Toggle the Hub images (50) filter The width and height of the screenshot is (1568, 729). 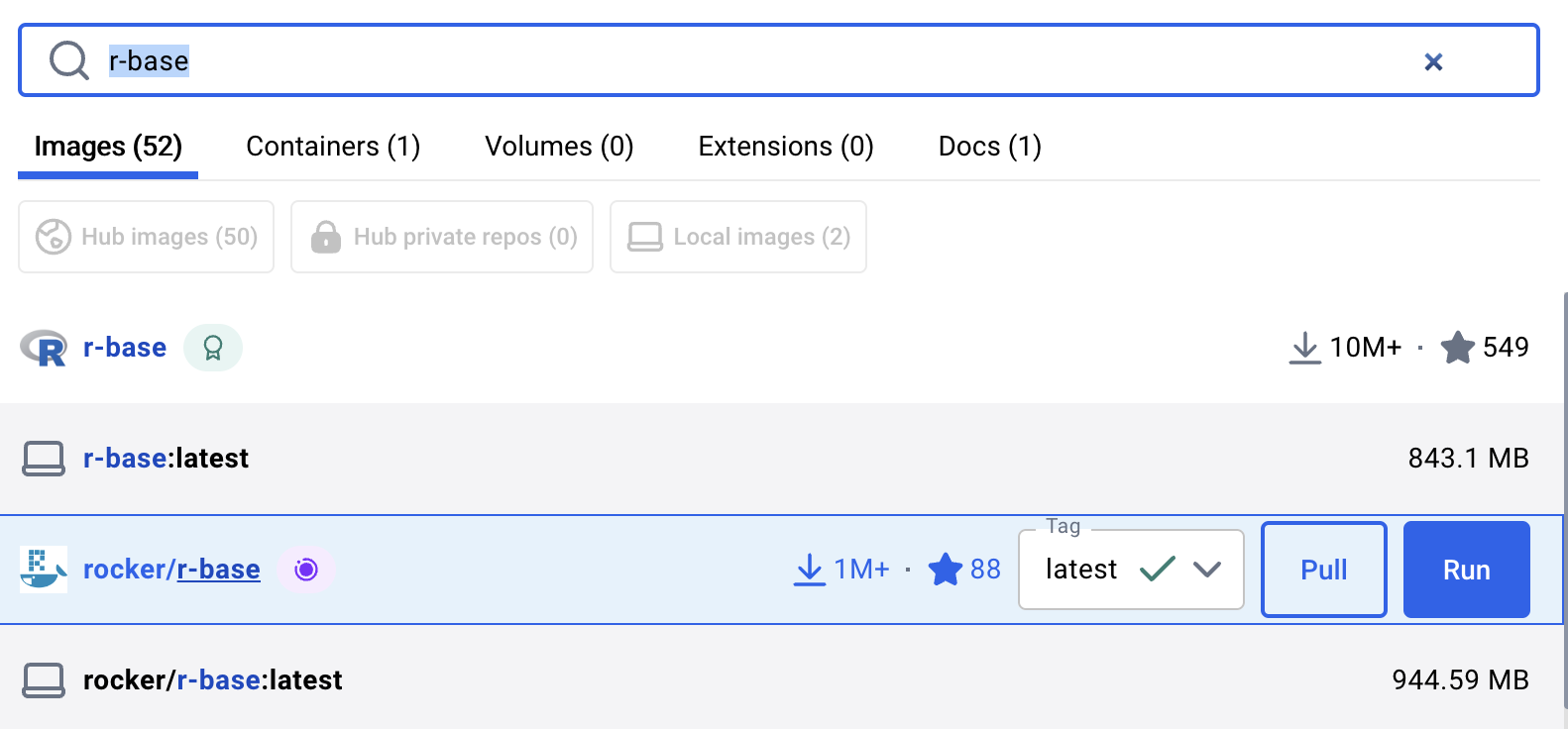(x=146, y=237)
